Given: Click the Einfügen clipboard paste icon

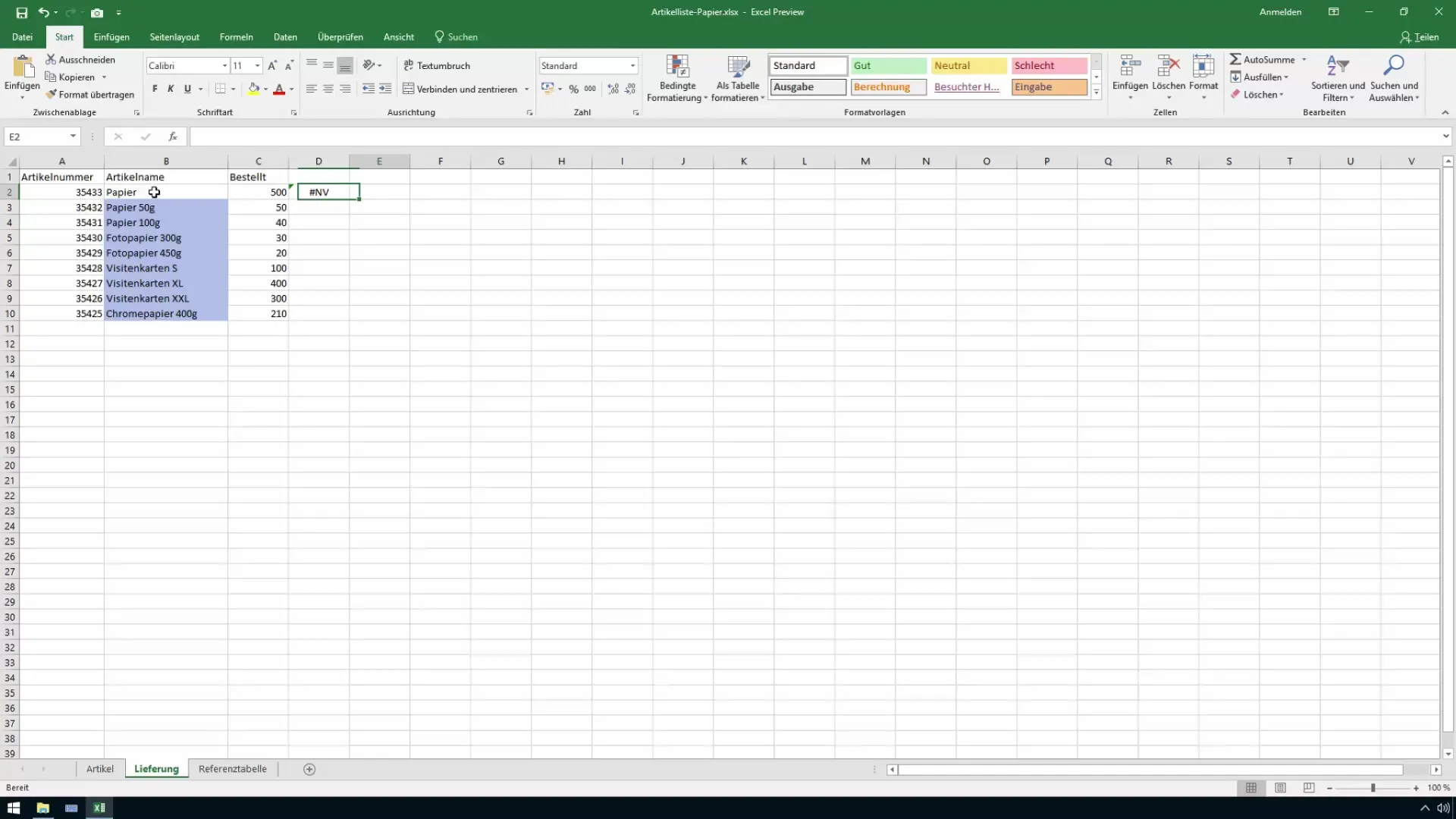Looking at the screenshot, I should pyautogui.click(x=22, y=67).
